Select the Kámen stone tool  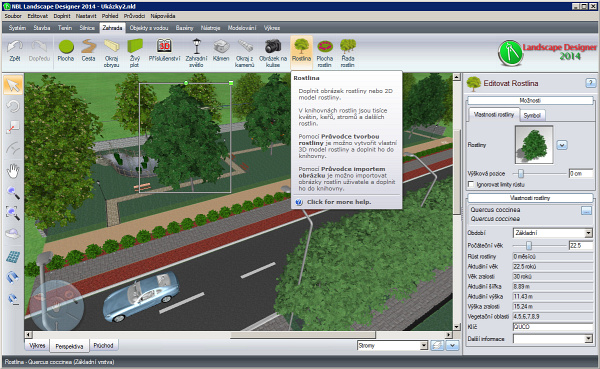(221, 51)
